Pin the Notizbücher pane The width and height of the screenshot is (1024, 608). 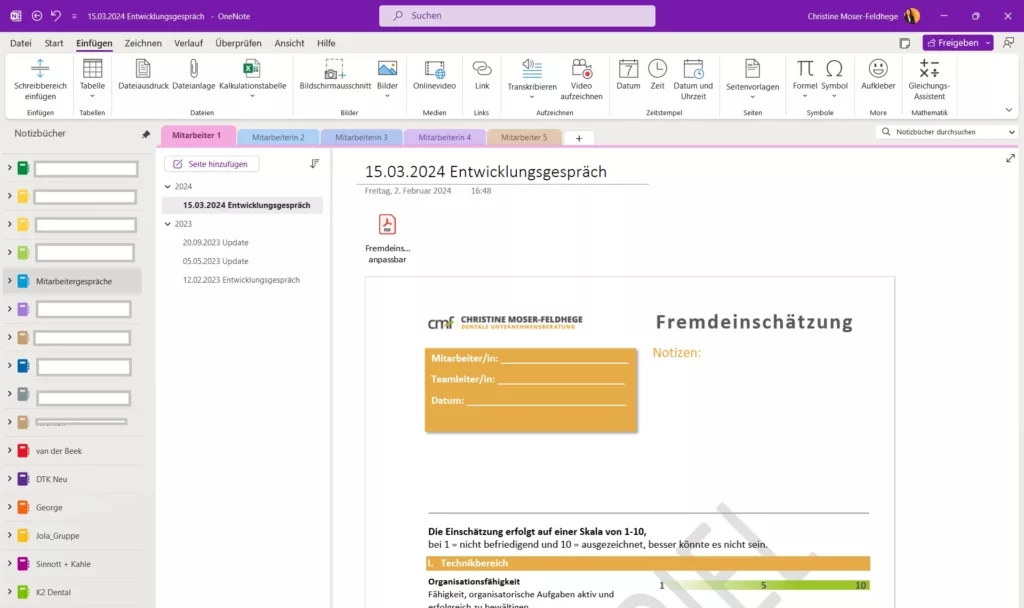146,134
